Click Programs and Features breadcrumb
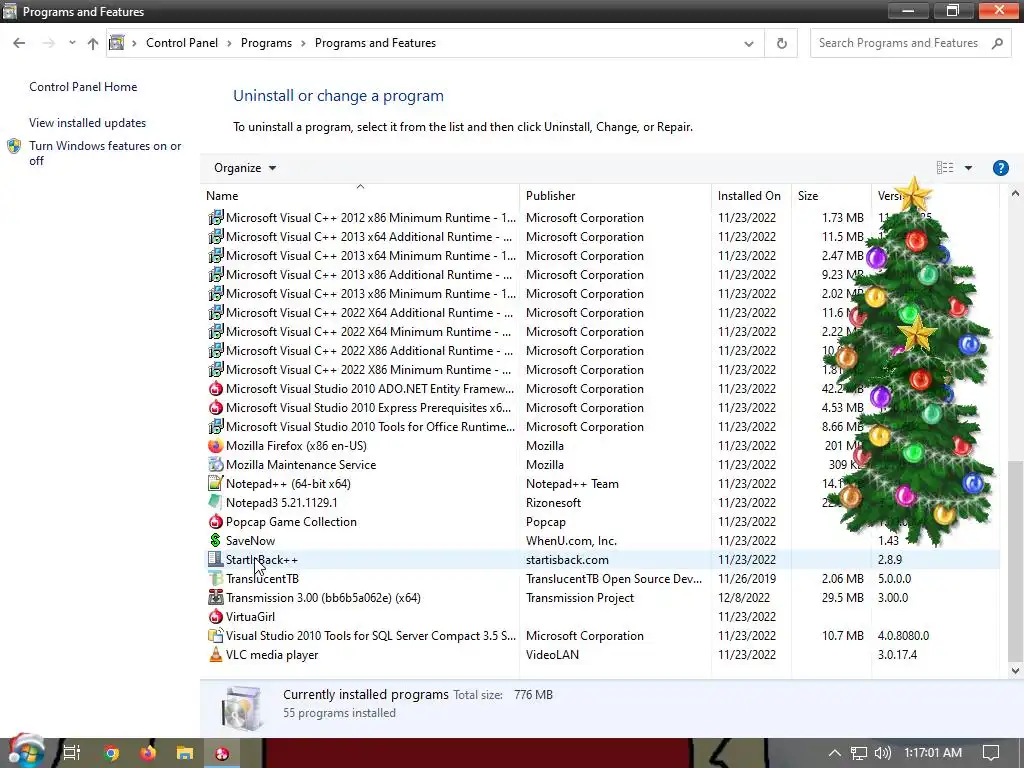This screenshot has width=1024, height=768. (x=375, y=43)
